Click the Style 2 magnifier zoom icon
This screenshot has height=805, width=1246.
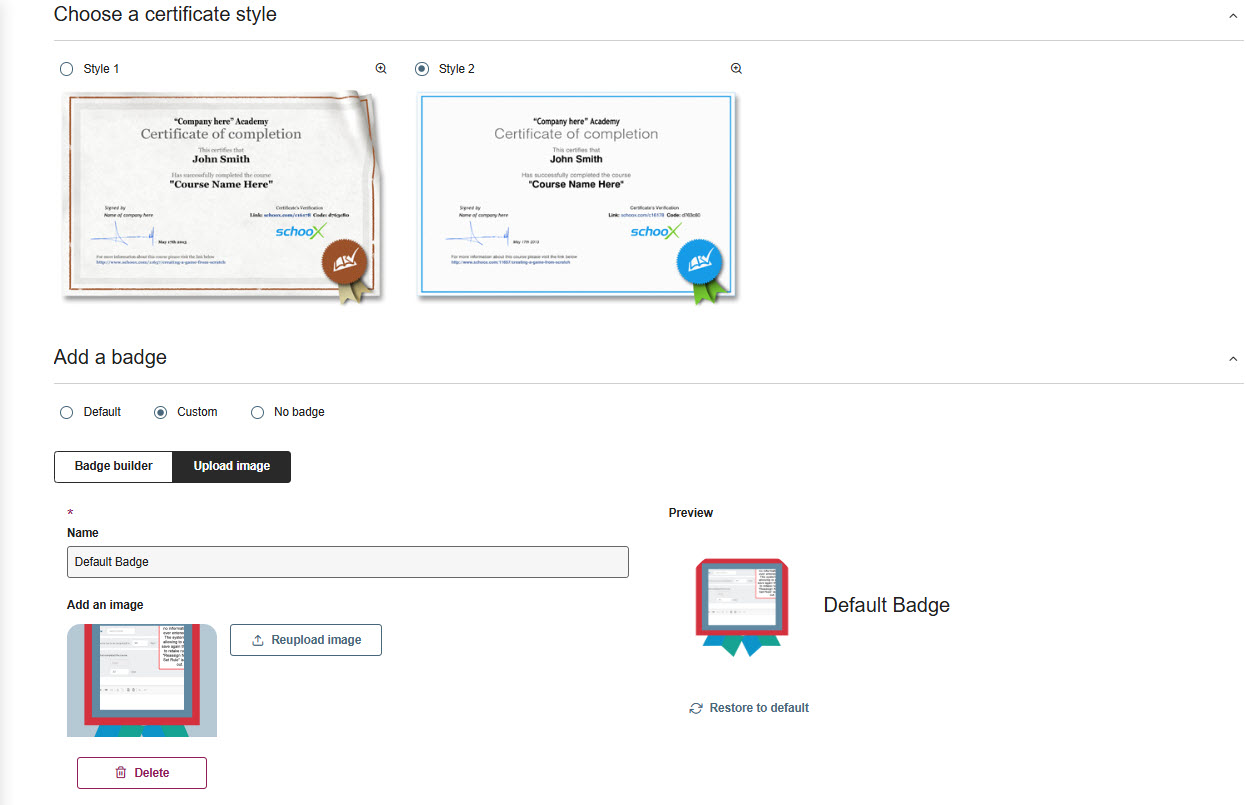(736, 69)
